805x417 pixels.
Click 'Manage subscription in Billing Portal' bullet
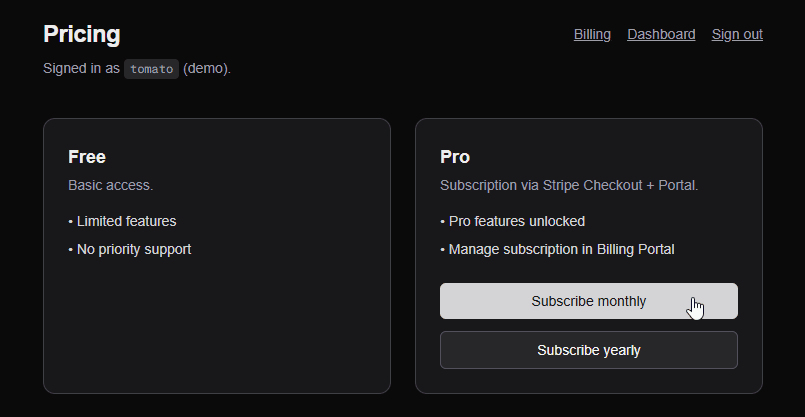coord(561,249)
